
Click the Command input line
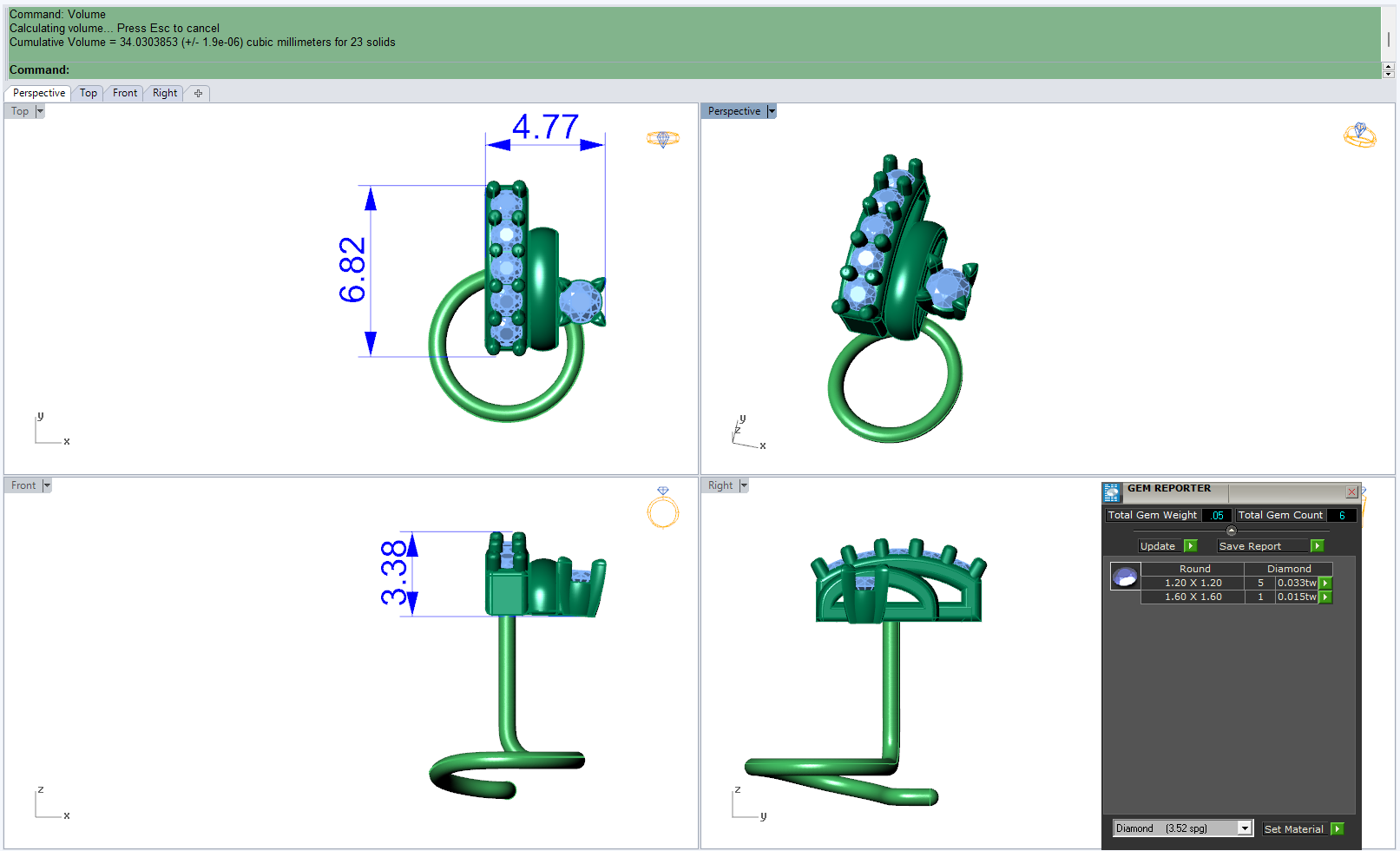[694, 69]
